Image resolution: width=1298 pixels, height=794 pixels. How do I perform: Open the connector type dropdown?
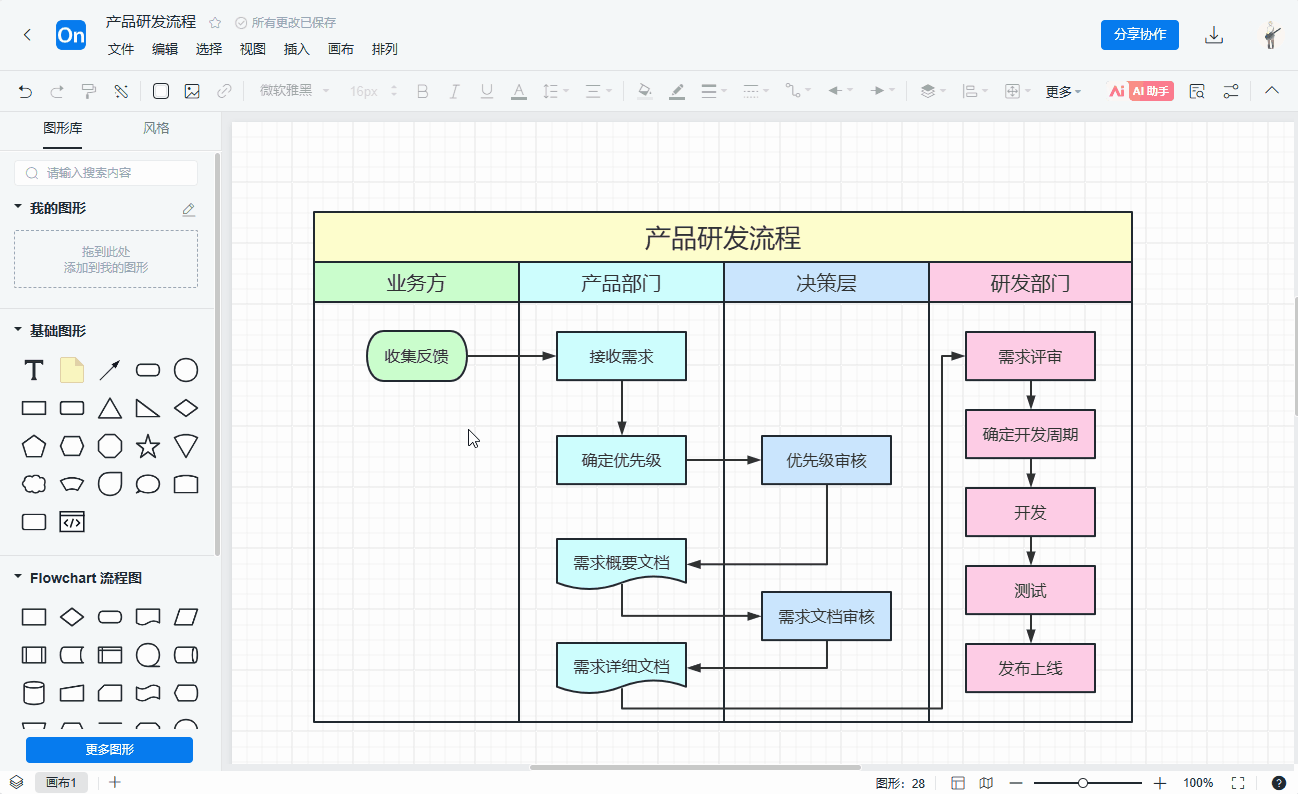tap(799, 91)
